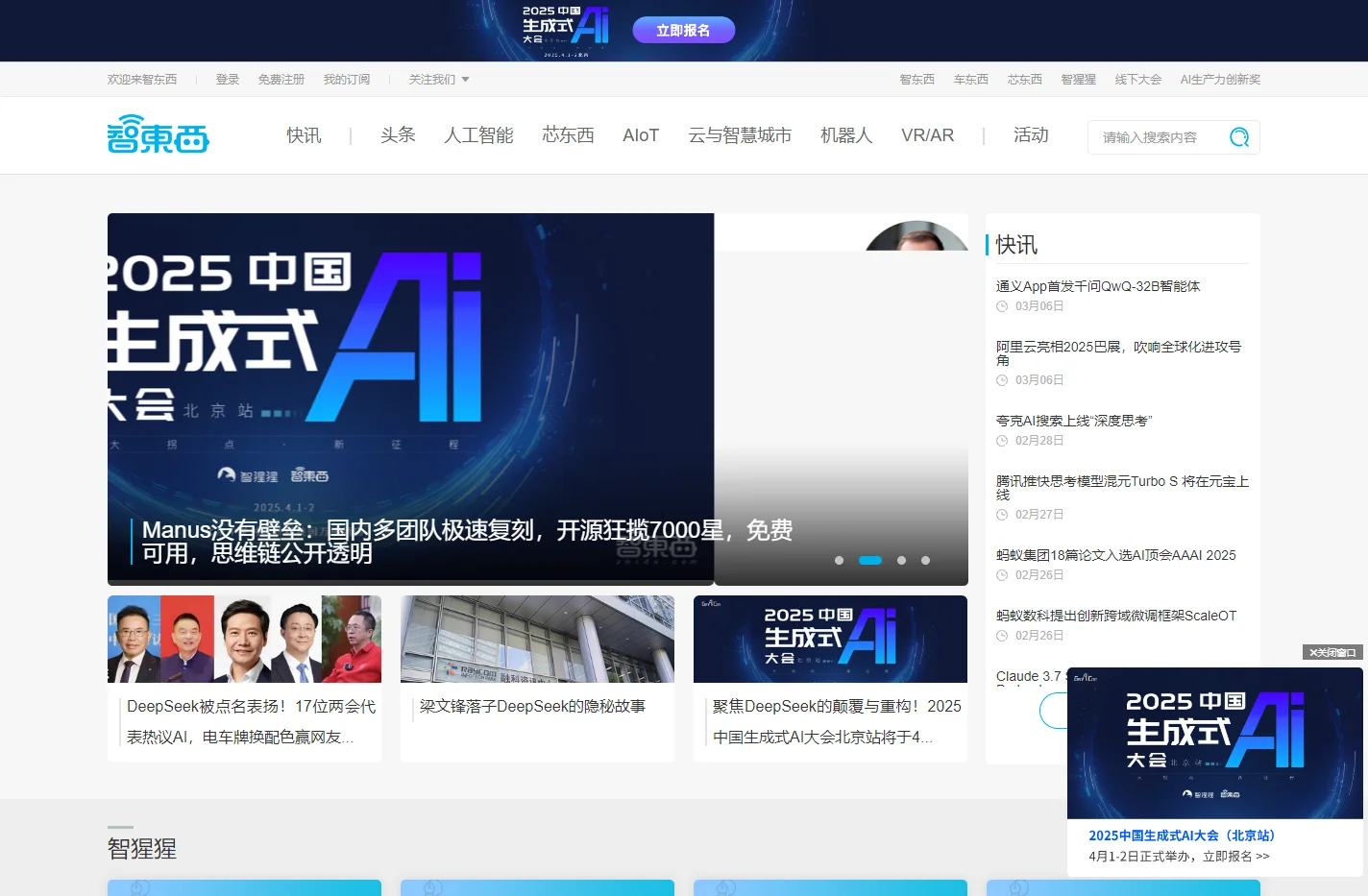Select the first carousel dot
Image resolution: width=1368 pixels, height=896 pixels.
(840, 560)
